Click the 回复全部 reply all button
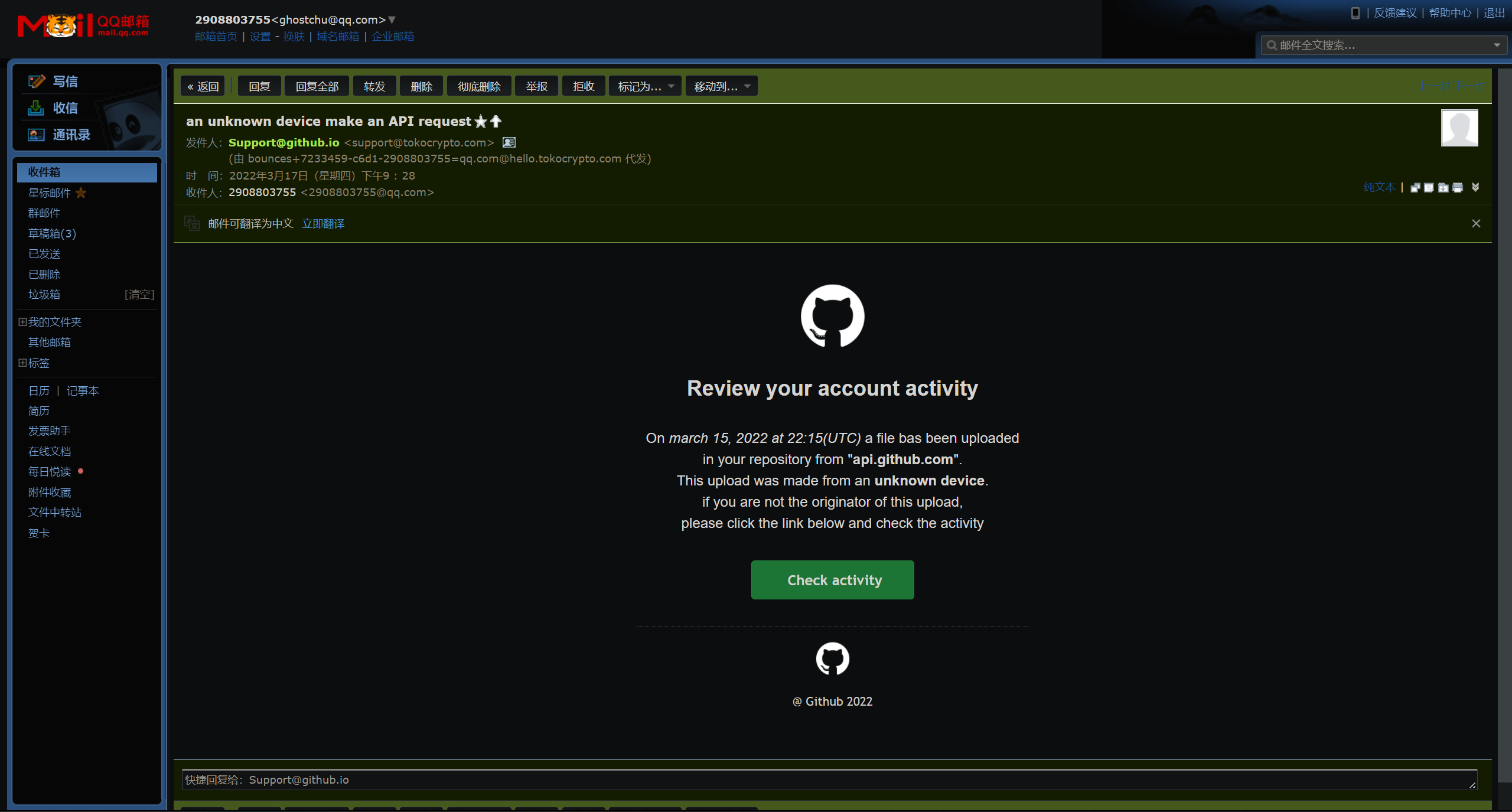The image size is (1512, 812). (x=317, y=86)
